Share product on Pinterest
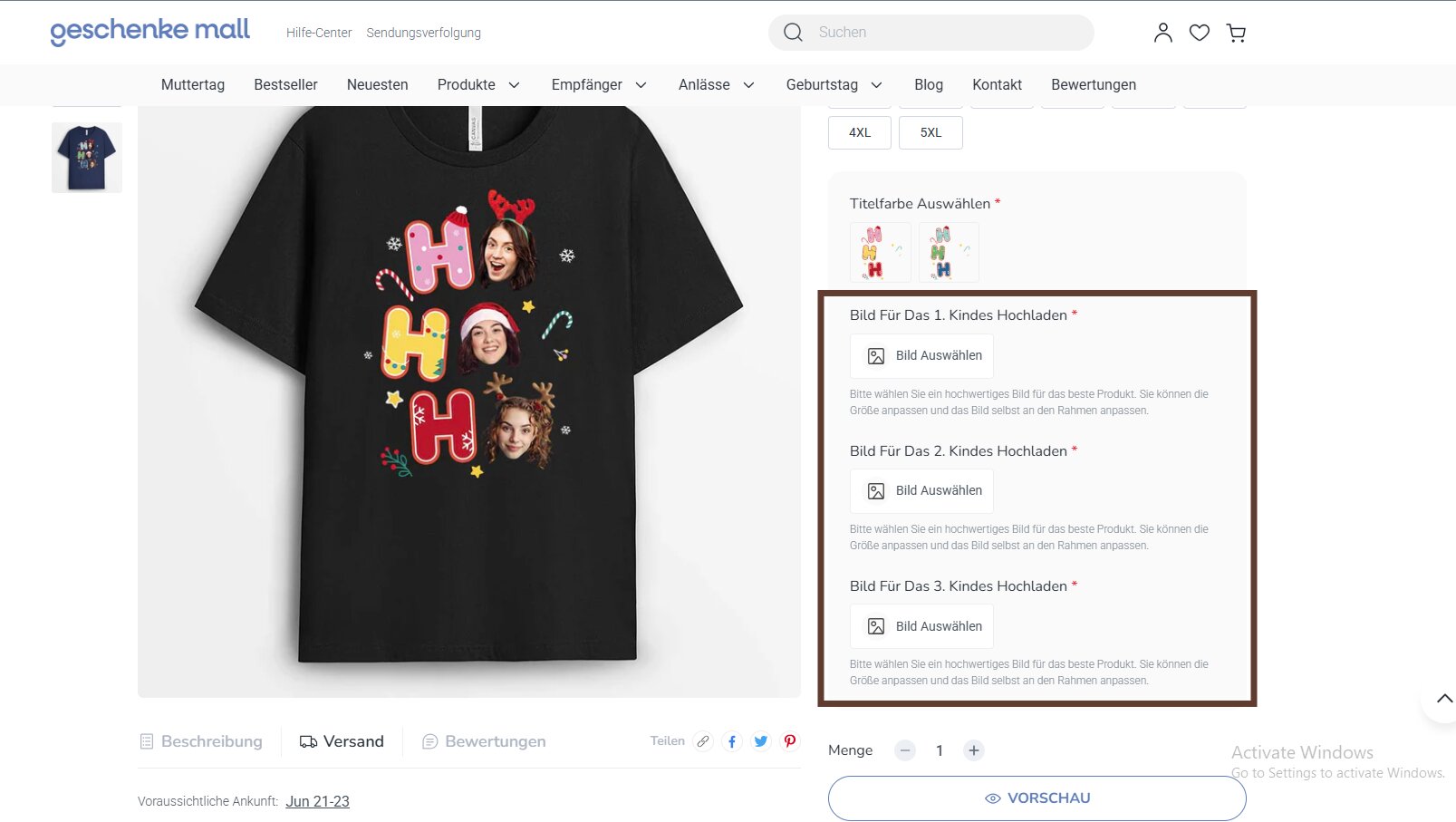Viewport: 1456px width, 822px height. coord(790,741)
